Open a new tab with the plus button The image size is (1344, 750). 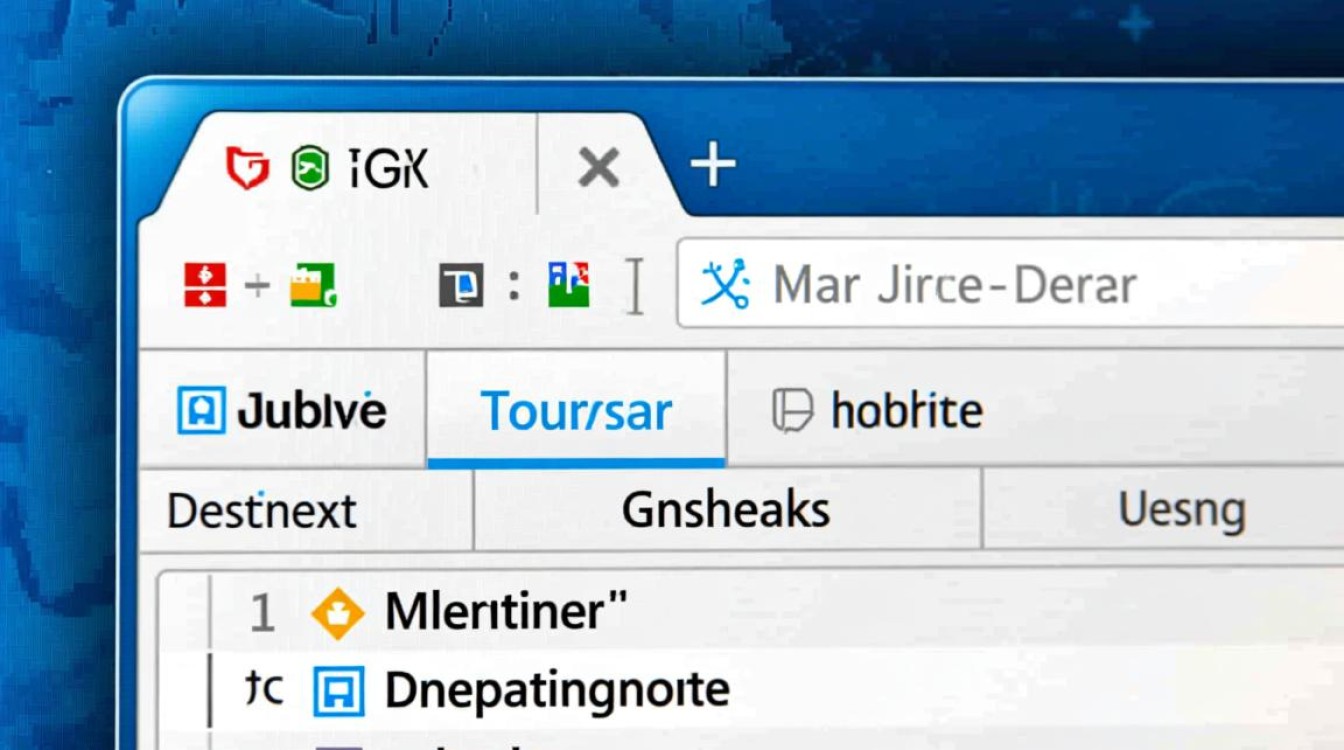[x=713, y=166]
